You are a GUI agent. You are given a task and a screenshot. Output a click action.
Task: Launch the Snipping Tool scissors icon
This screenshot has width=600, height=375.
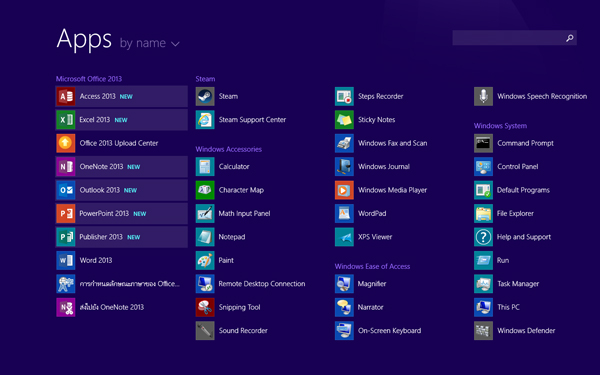205,307
